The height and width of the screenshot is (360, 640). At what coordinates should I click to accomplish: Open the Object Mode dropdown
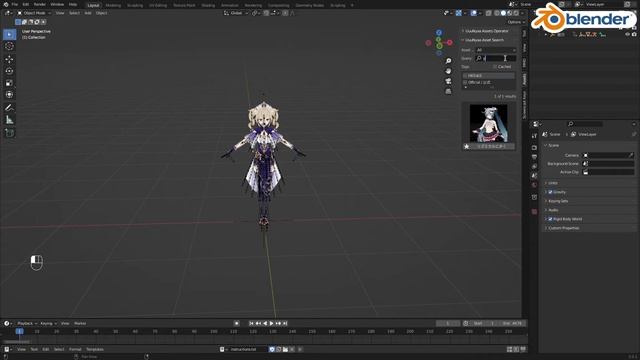pyautogui.click(x=34, y=13)
